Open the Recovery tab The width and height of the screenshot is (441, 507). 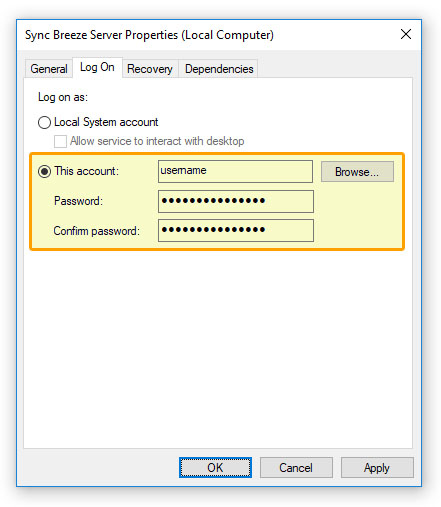(x=150, y=69)
